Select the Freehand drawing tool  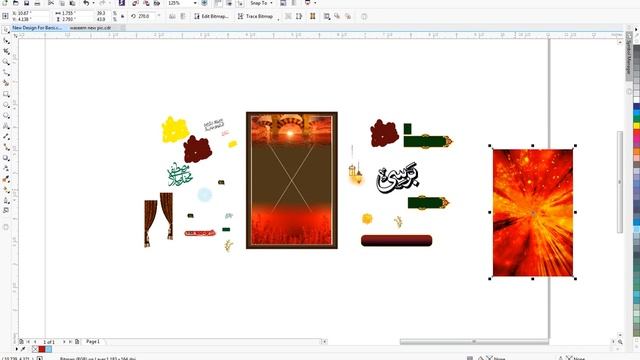(6, 73)
